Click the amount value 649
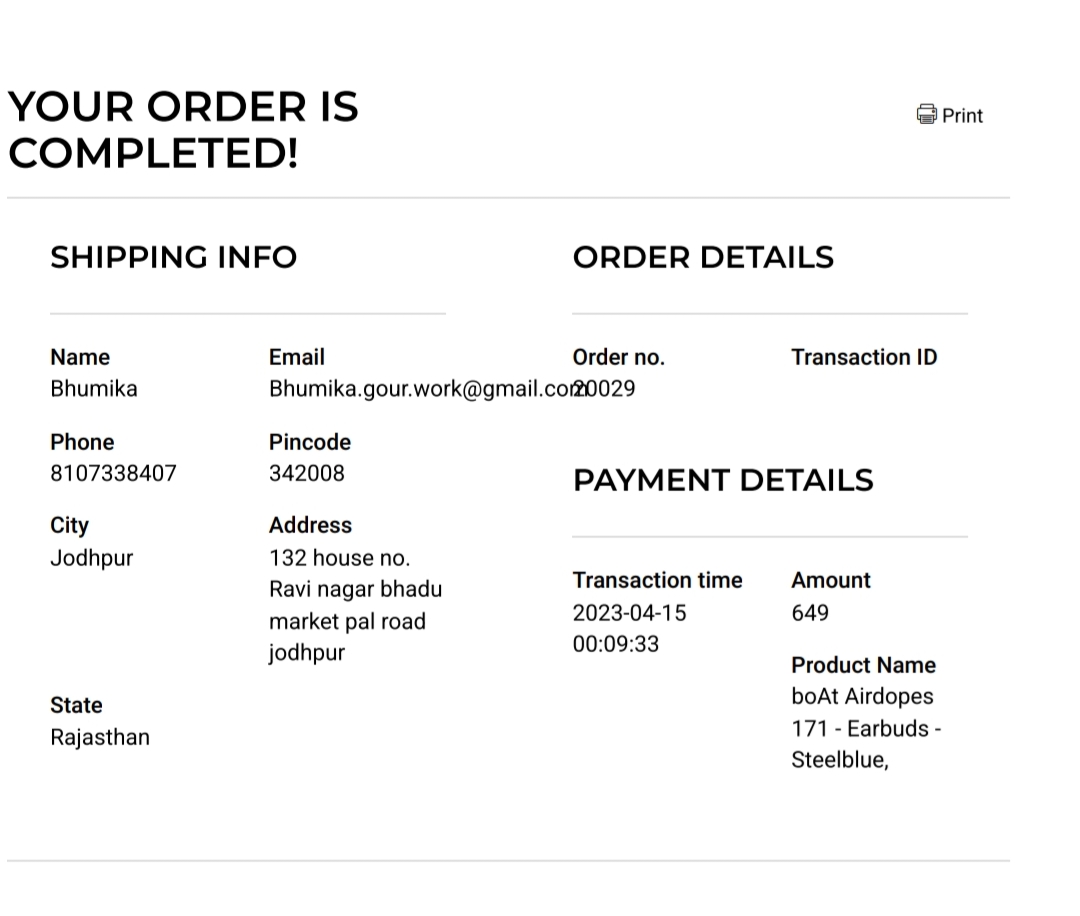This screenshot has width=1080, height=916. (810, 612)
